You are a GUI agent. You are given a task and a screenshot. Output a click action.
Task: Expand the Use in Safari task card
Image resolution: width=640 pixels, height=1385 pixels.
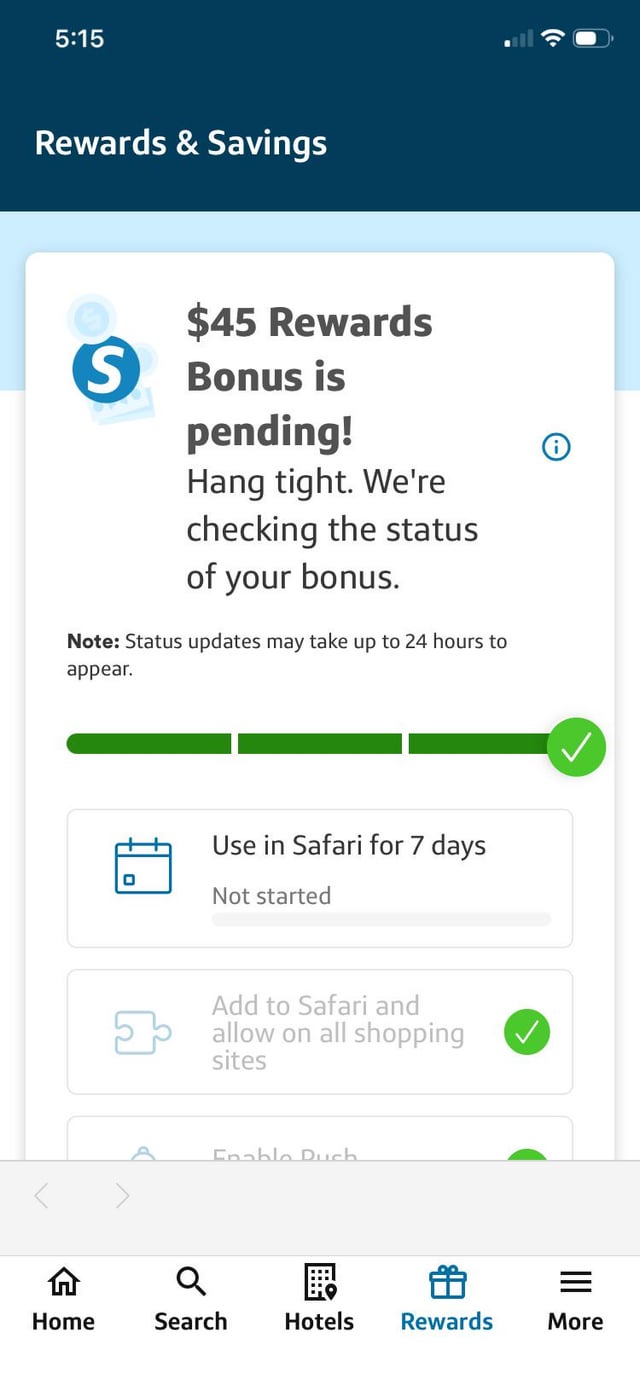(x=320, y=878)
